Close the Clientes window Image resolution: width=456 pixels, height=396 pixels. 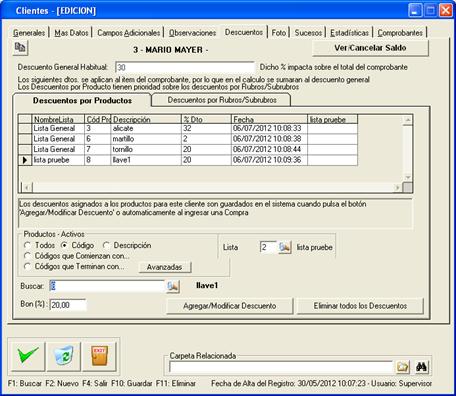coord(446,11)
